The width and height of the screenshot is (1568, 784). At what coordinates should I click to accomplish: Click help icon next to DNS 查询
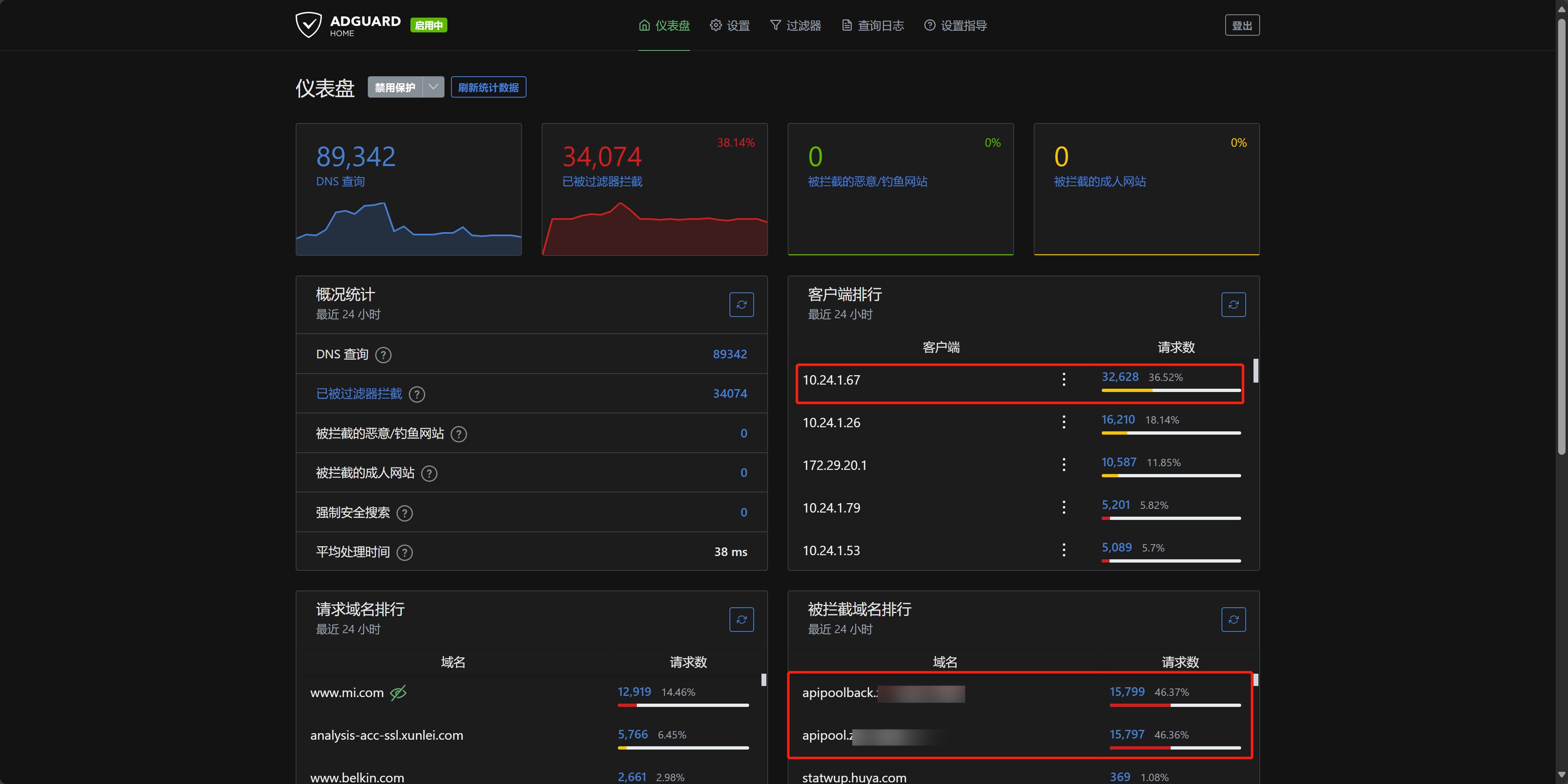[383, 355]
